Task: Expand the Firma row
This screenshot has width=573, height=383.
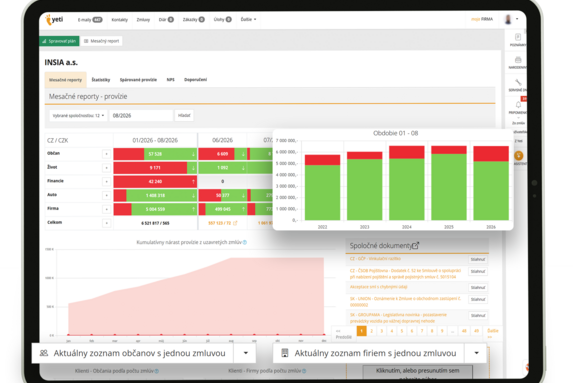Action: point(106,209)
